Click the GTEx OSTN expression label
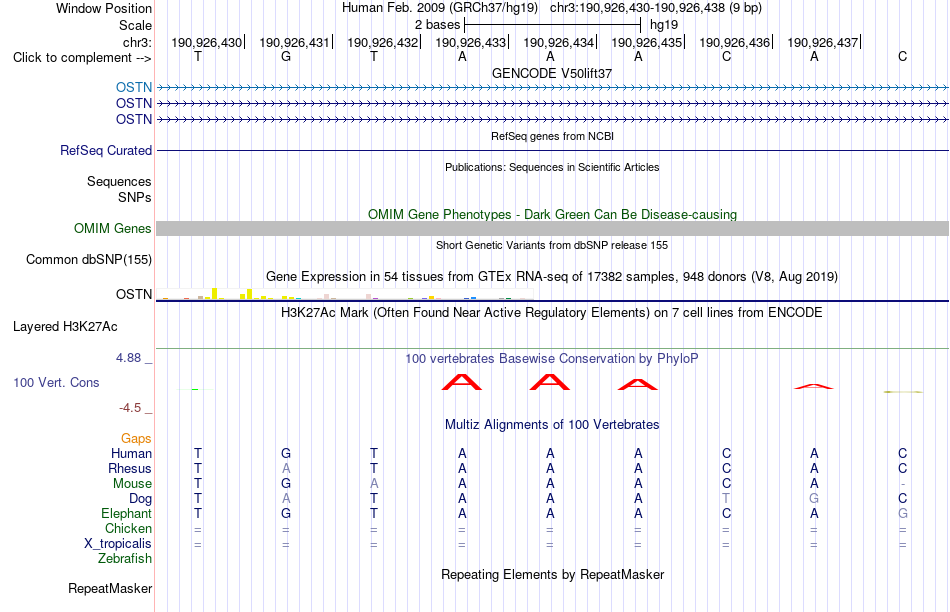Viewport: 950px width, 612px height. [134, 294]
